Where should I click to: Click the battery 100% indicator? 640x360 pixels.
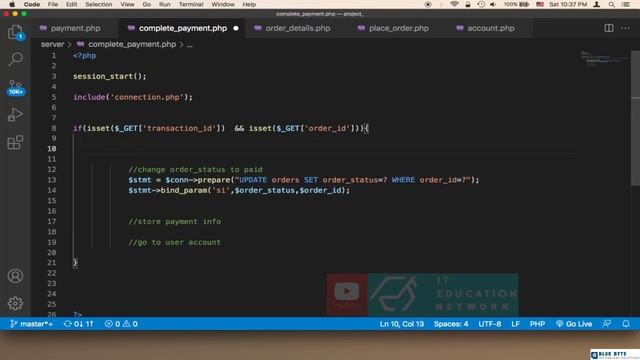(x=516, y=4)
